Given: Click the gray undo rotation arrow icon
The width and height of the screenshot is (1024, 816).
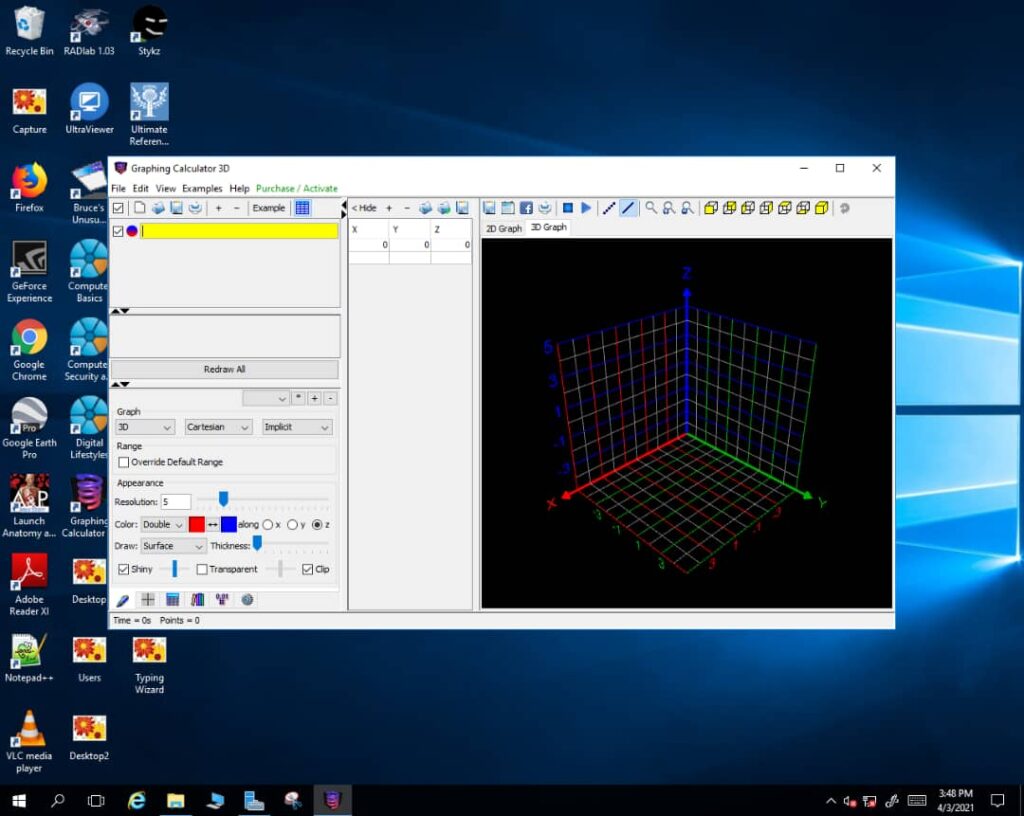Looking at the screenshot, I should pos(844,208).
